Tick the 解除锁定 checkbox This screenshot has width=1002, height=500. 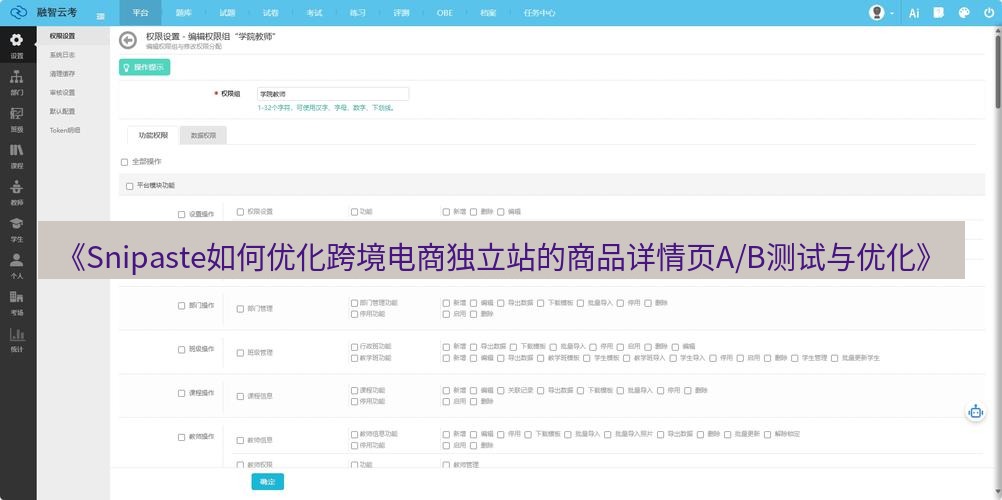point(767,434)
